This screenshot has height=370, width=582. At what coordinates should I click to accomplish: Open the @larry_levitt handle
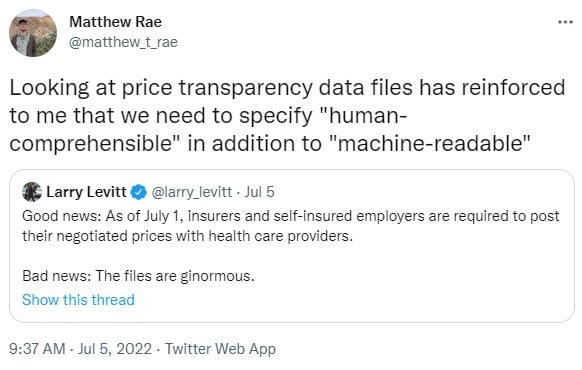pos(192,192)
